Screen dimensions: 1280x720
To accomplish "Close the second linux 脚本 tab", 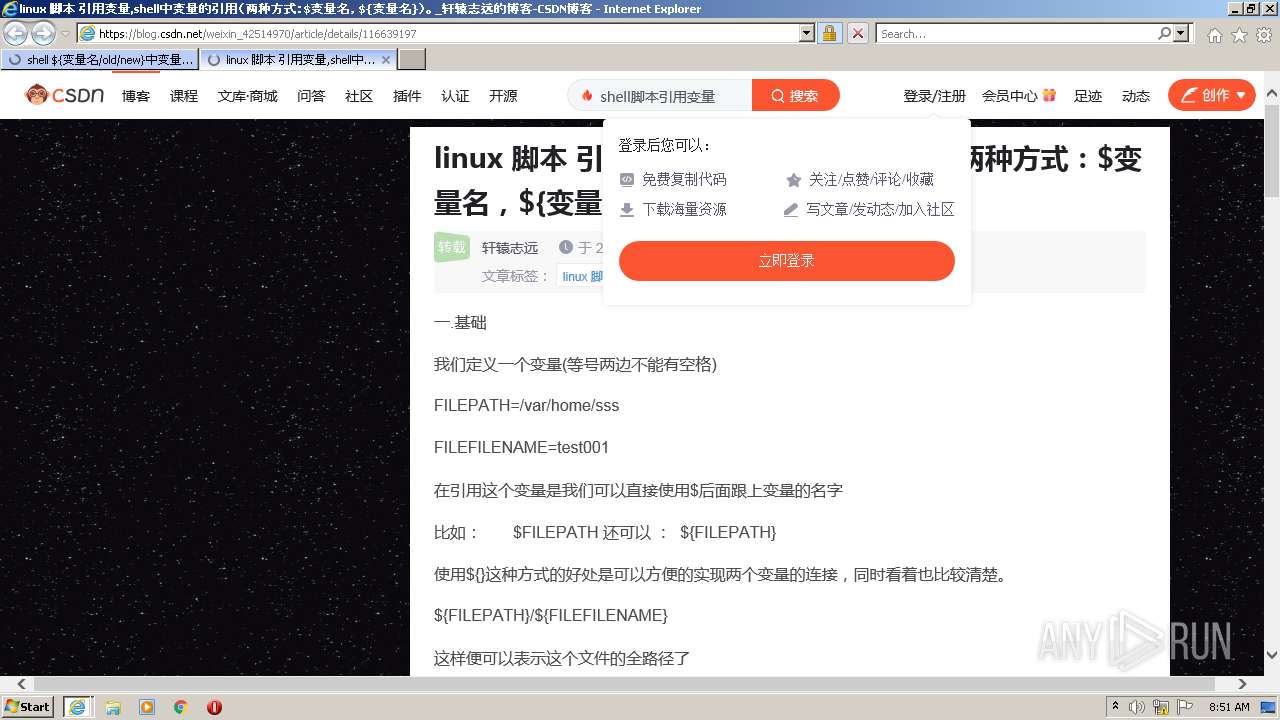I will [386, 60].
